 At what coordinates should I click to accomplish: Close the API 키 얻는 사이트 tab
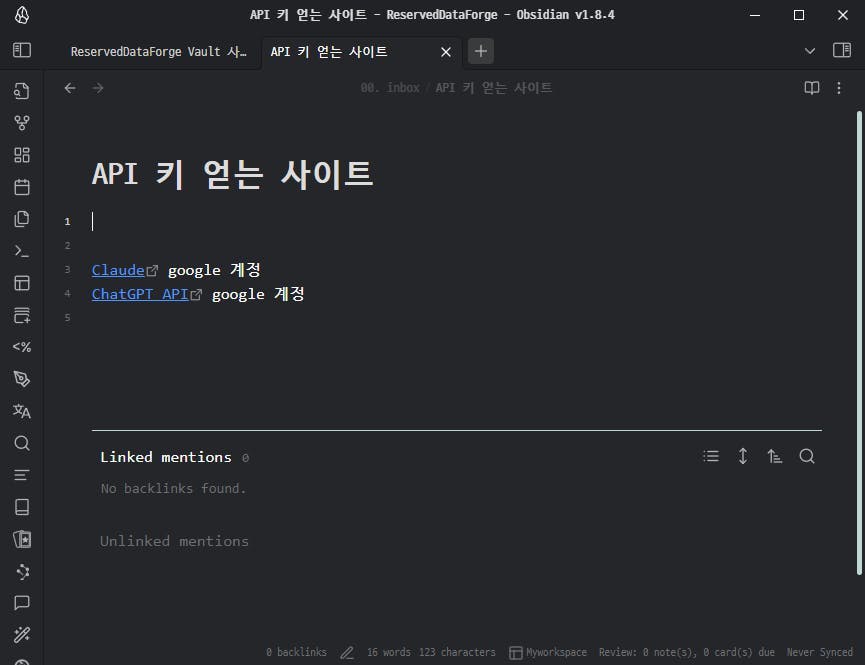(446, 52)
